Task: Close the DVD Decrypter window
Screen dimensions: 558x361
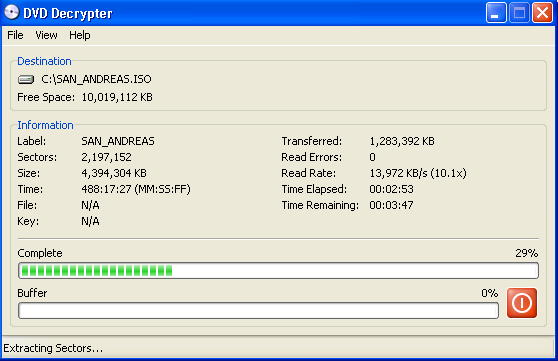Action: click(x=542, y=12)
